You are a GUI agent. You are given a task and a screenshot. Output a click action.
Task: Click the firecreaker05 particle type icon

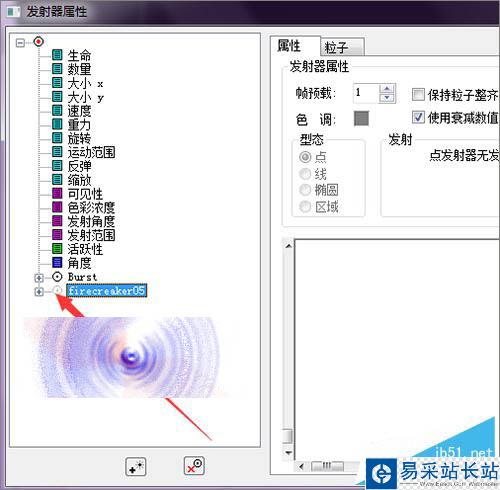click(x=57, y=291)
